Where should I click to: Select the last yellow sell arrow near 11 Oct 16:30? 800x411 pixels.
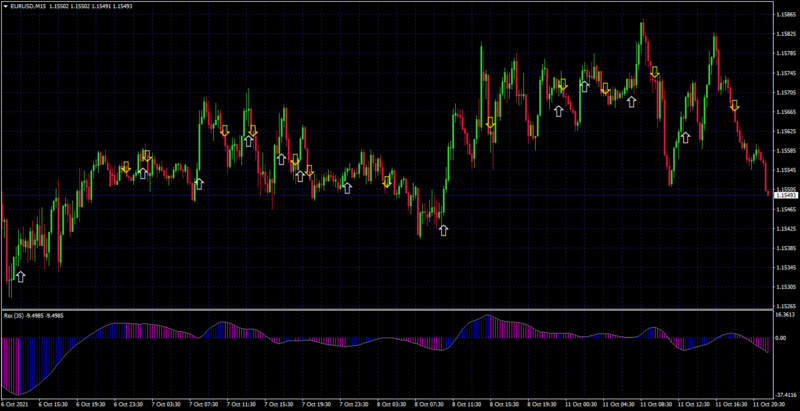(x=734, y=106)
